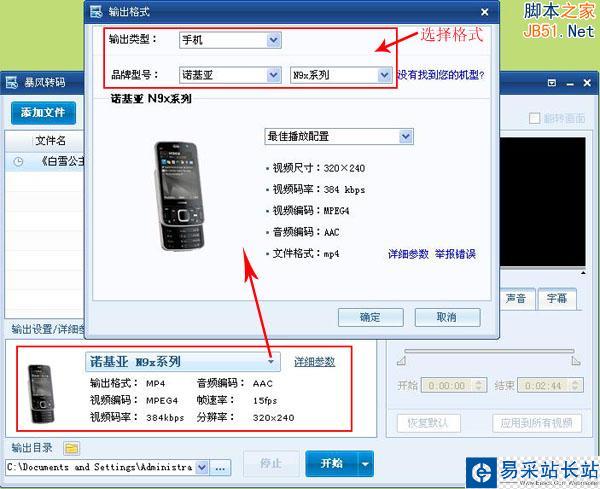The image size is (600, 489).
Task: Adjust the 开始 time stepper arrows
Action: pos(478,385)
